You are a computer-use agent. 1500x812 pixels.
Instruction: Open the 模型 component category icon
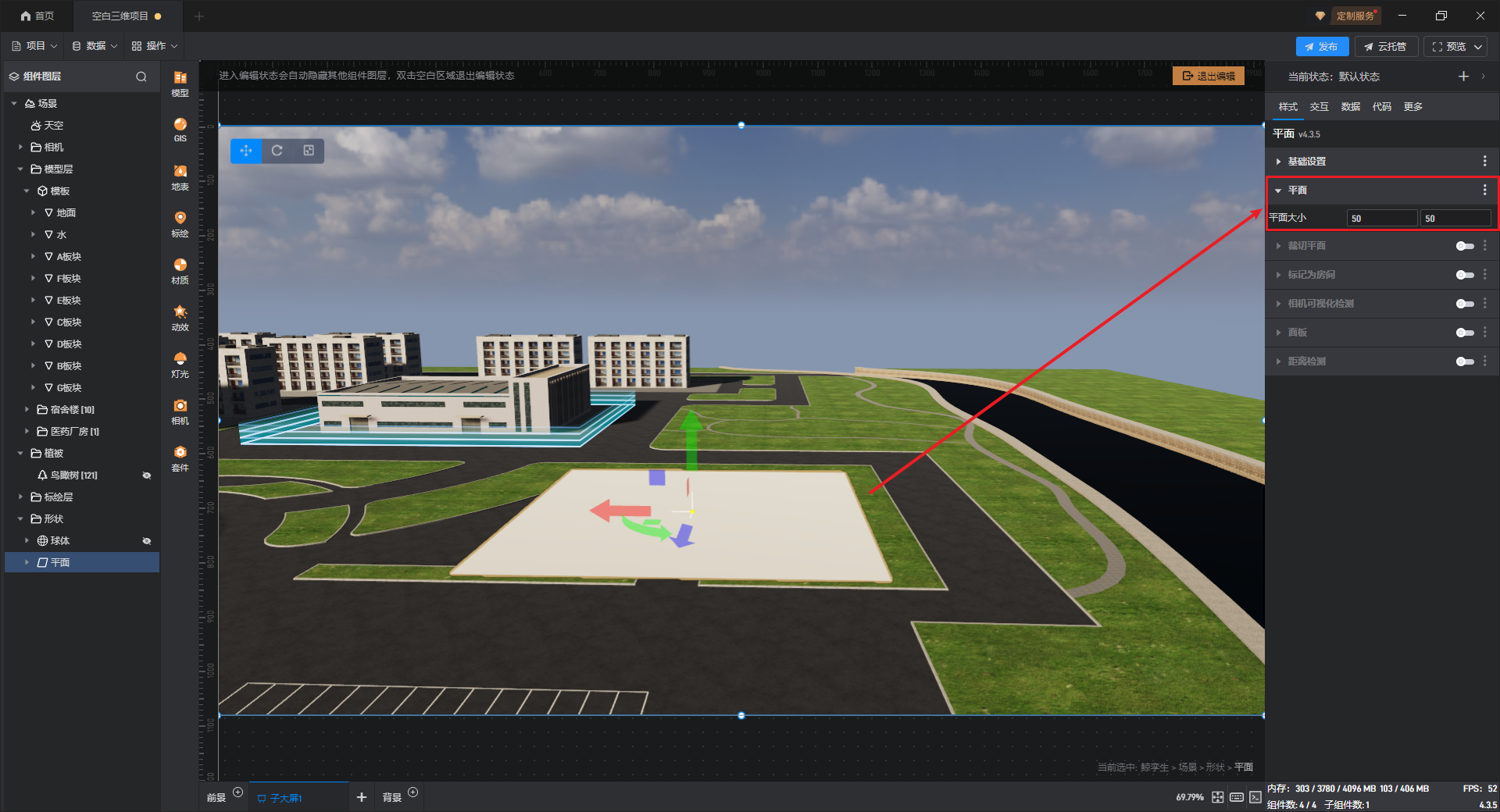180,83
